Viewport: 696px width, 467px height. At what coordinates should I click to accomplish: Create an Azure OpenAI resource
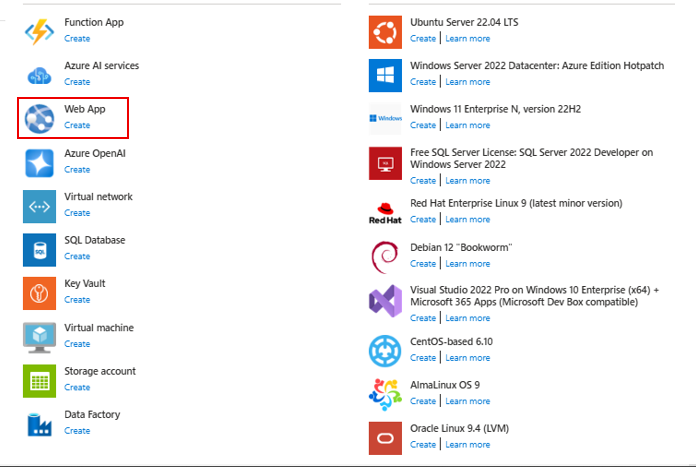click(77, 170)
